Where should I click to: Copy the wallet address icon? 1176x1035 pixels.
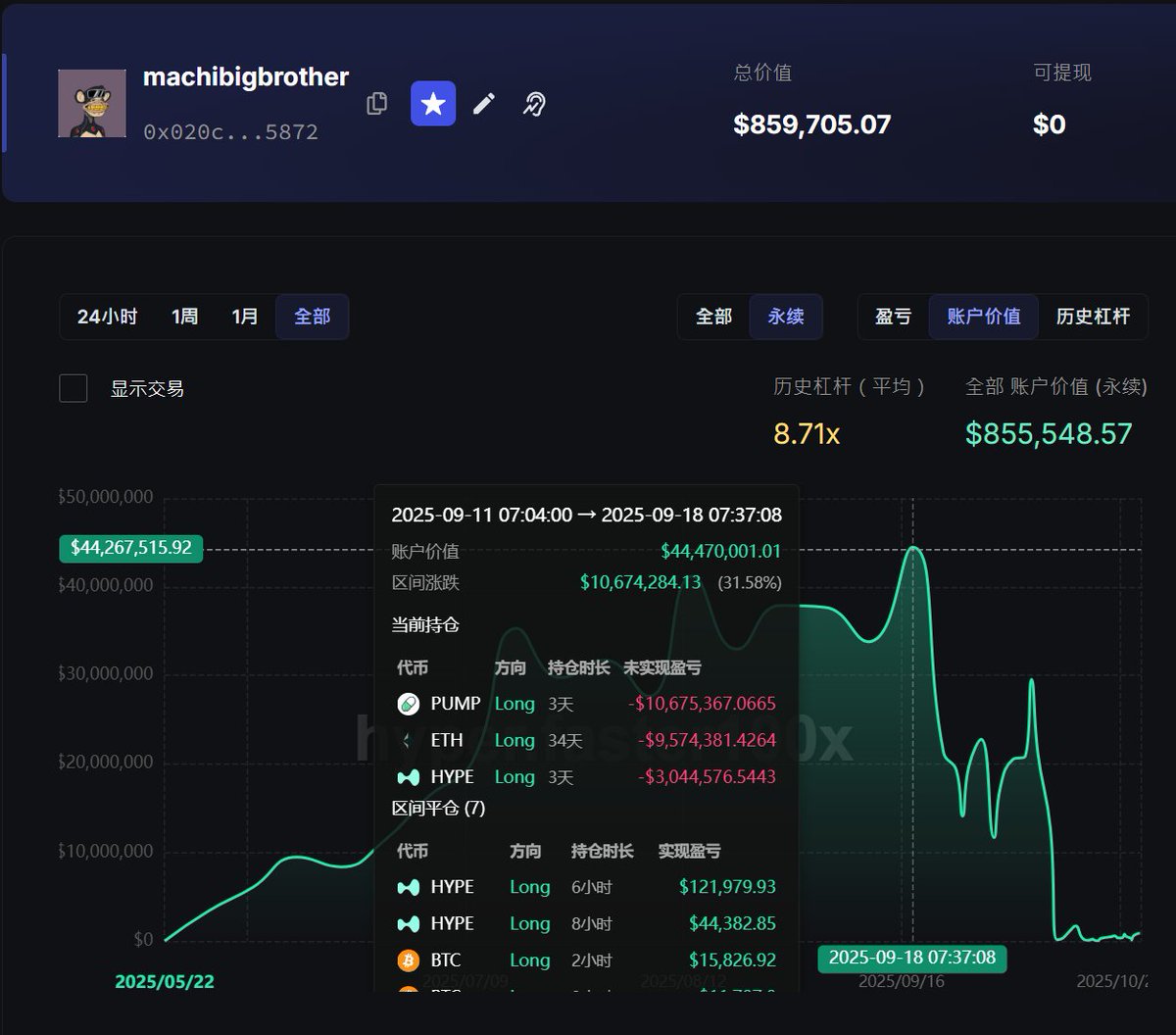click(377, 104)
